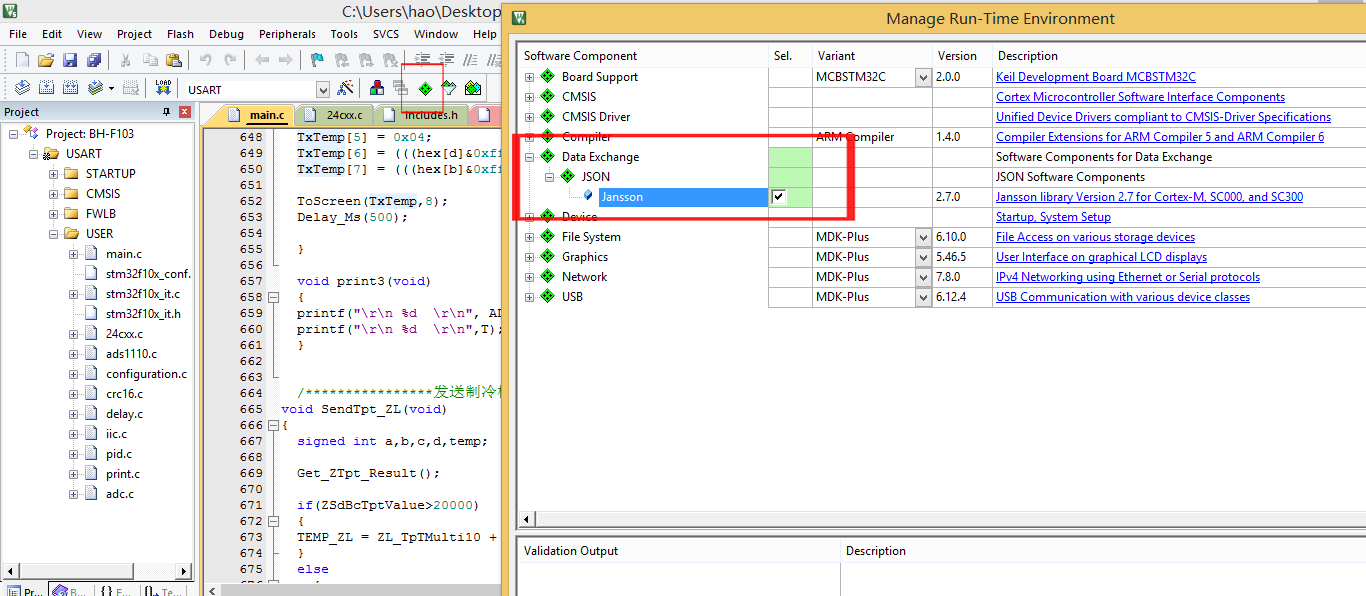Navigate forwards with right arrow icon

click(x=286, y=60)
